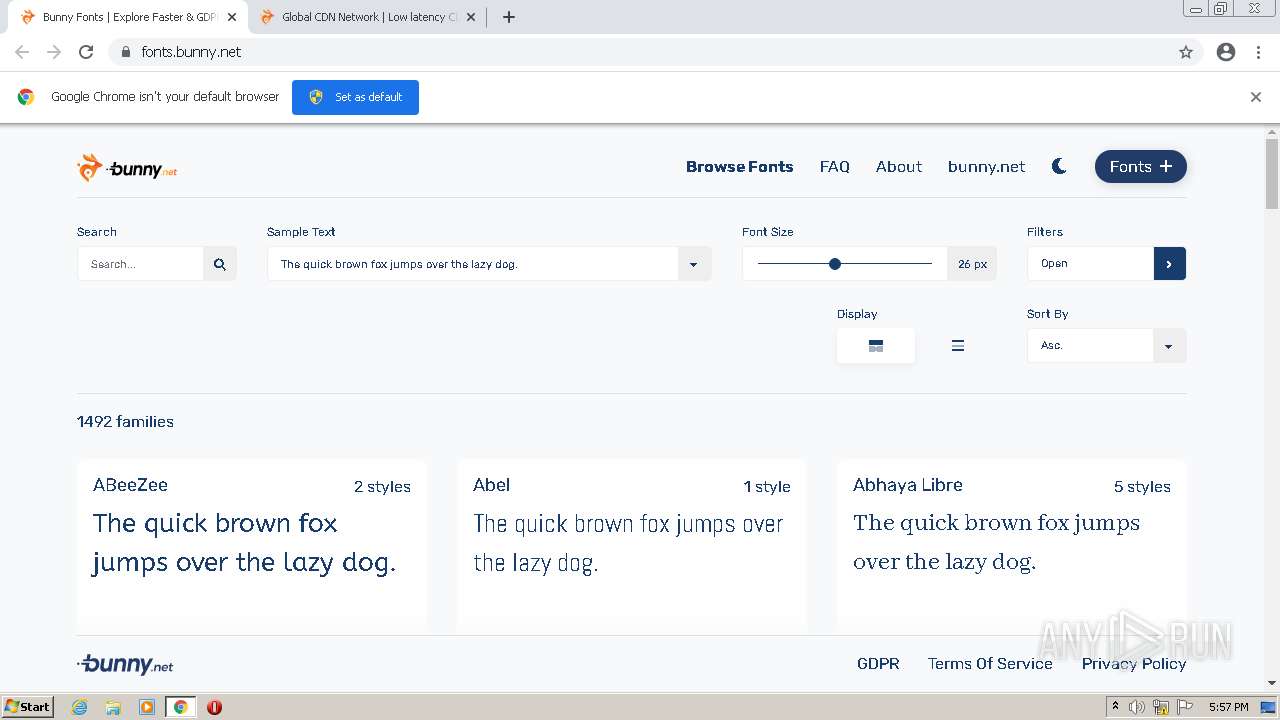Click the address bar URL
This screenshot has width=1280, height=720.
tap(191, 52)
